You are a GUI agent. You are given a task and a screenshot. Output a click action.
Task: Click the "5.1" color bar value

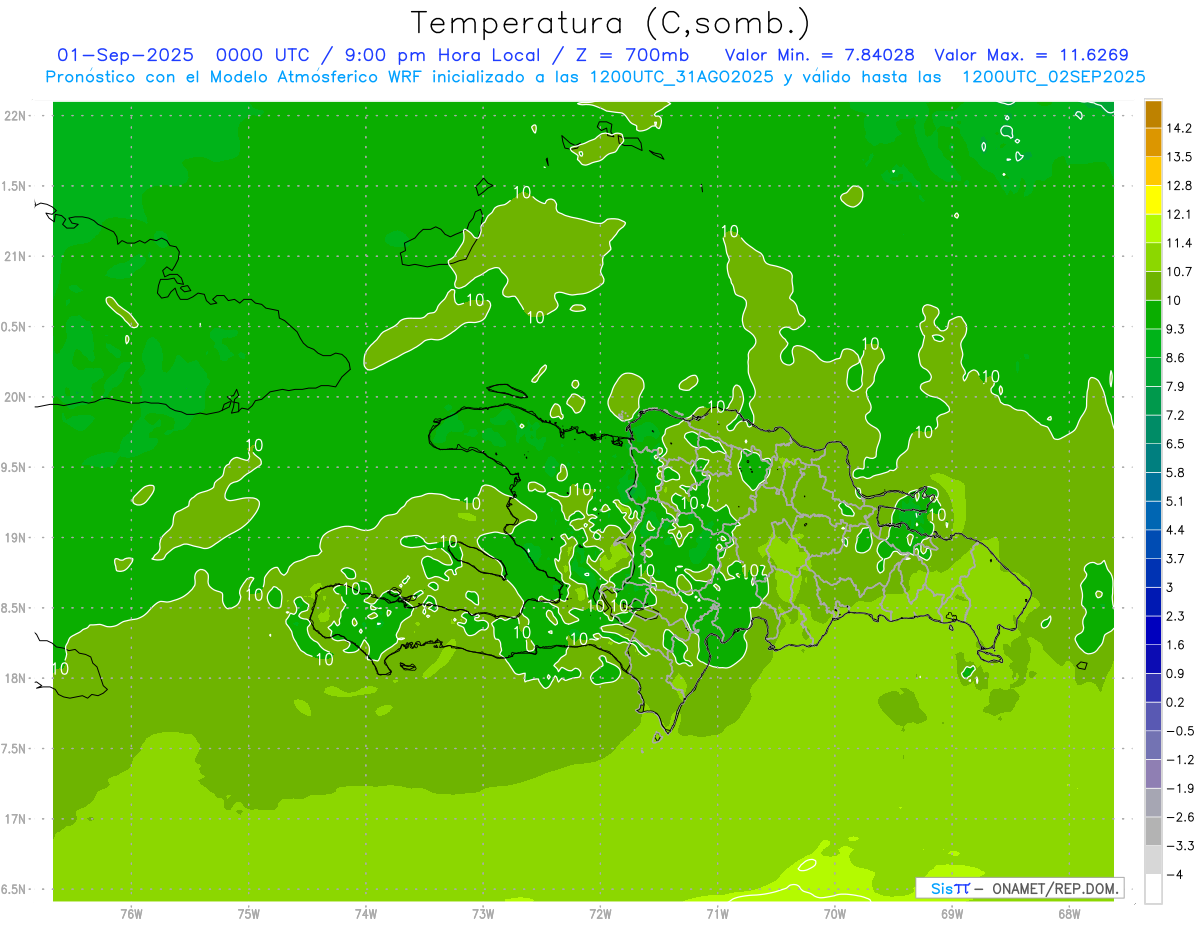pyautogui.click(x=1176, y=501)
